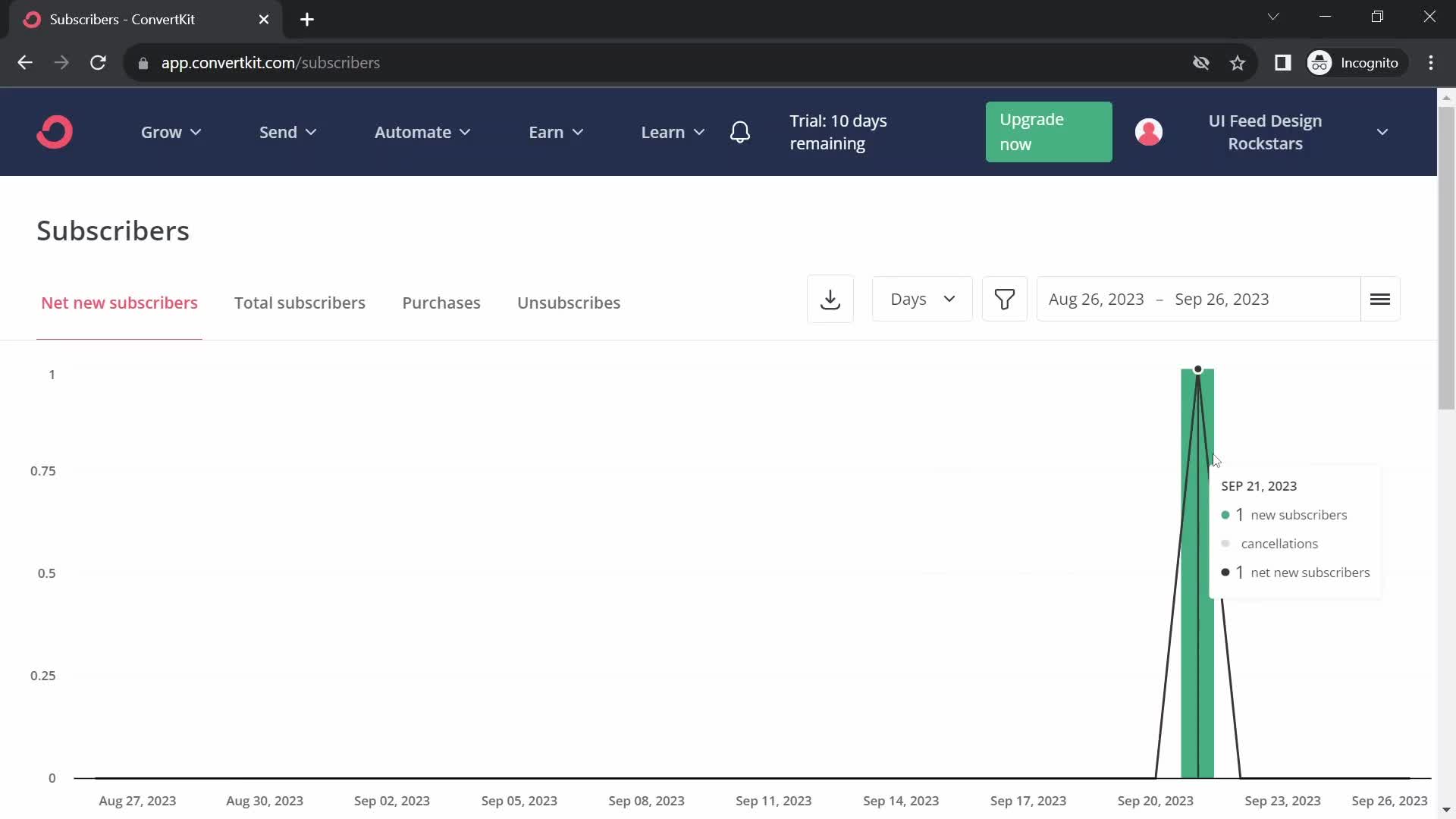Image resolution: width=1456 pixels, height=819 pixels.
Task: Expand the Send navigation dropdown
Action: point(287,131)
